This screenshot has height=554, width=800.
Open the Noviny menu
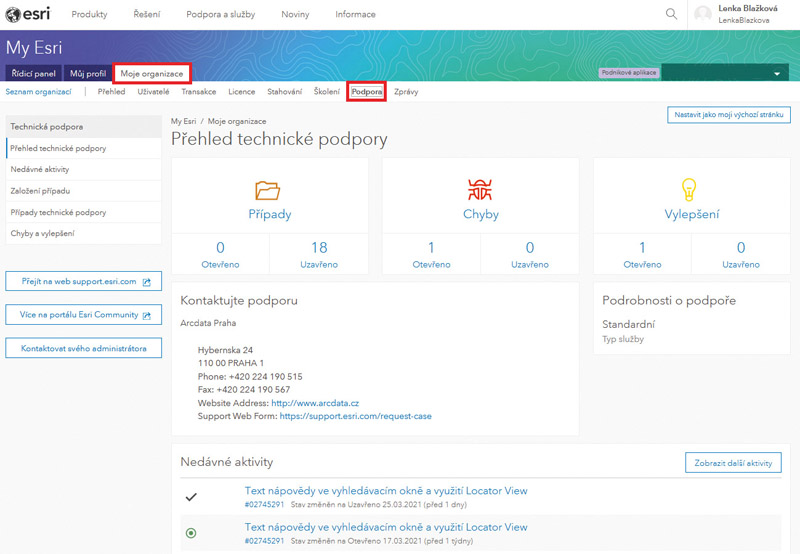point(295,14)
